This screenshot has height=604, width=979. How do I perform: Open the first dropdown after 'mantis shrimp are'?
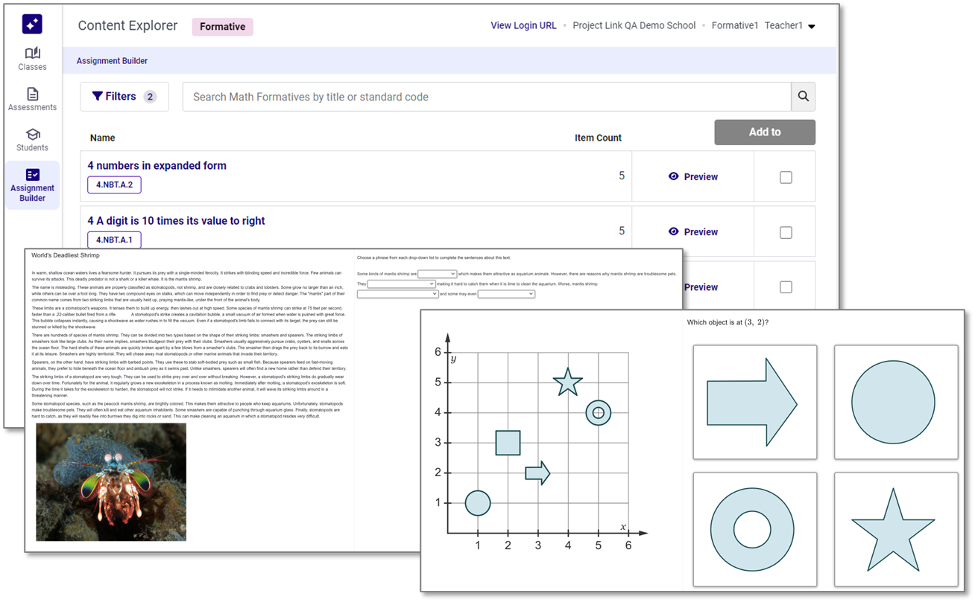click(437, 274)
